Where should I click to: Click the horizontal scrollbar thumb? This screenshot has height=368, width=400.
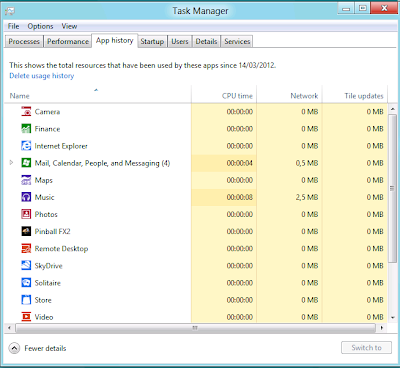pyautogui.click(x=195, y=328)
